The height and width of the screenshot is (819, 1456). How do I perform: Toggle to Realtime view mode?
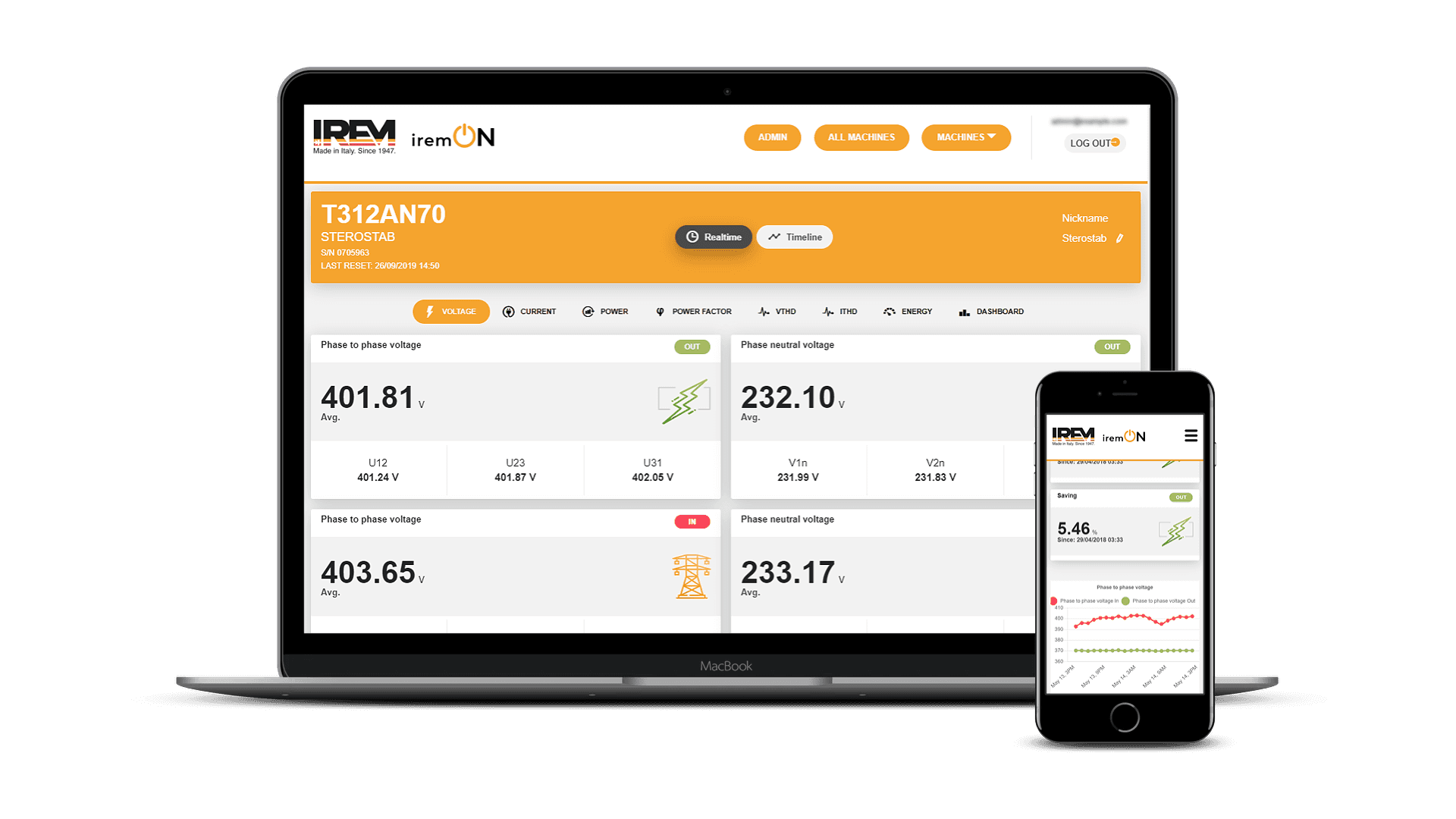pyautogui.click(x=713, y=236)
